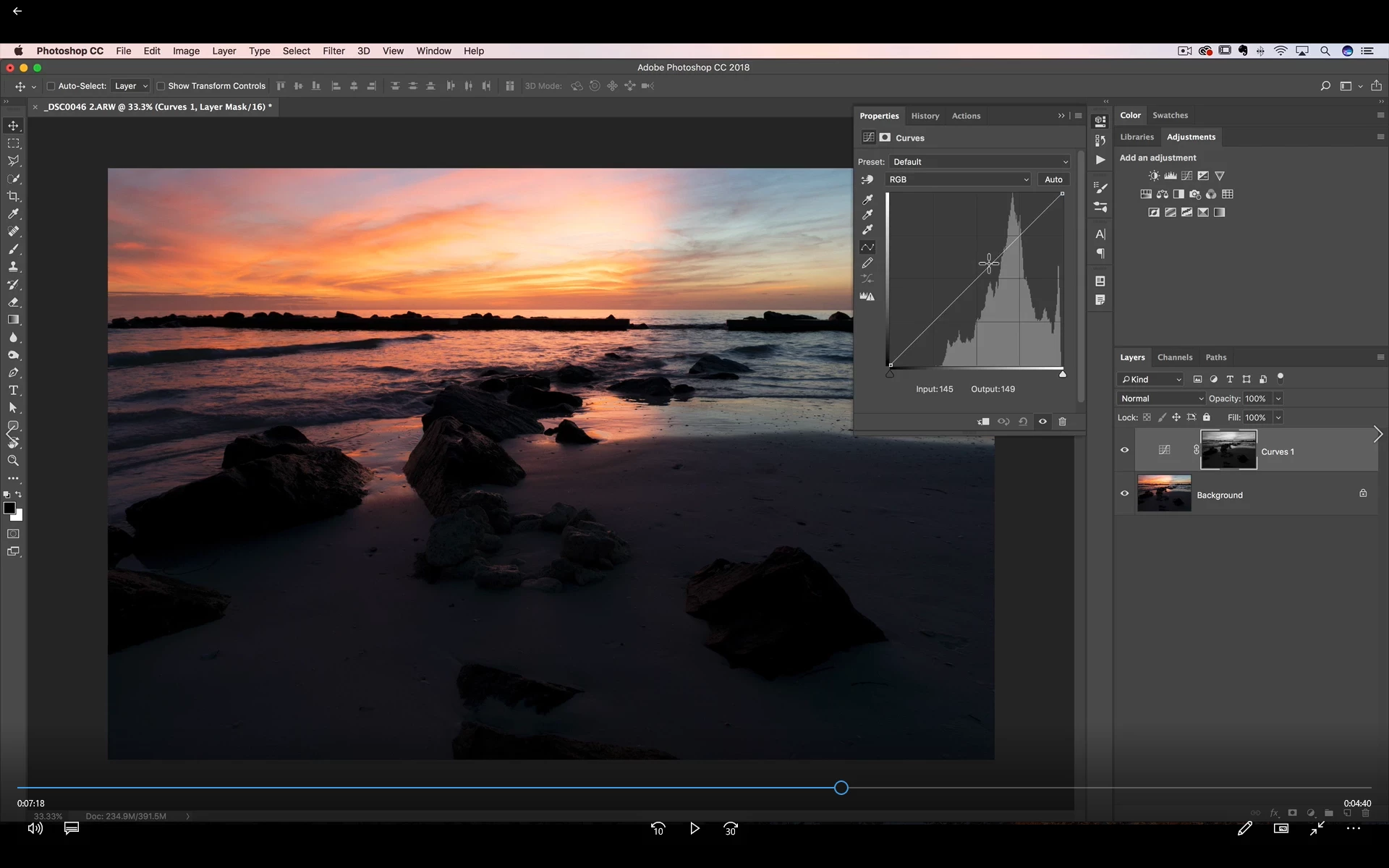
Task: Click the foreground color swatch
Action: (x=9, y=509)
